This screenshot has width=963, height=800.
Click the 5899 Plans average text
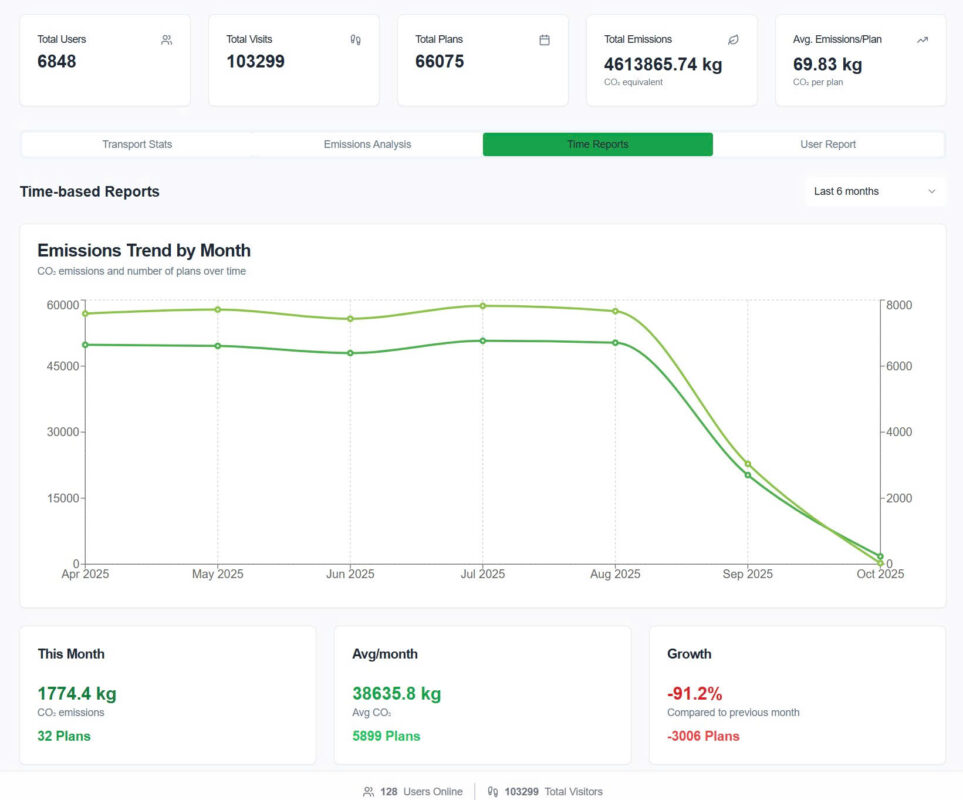click(386, 736)
